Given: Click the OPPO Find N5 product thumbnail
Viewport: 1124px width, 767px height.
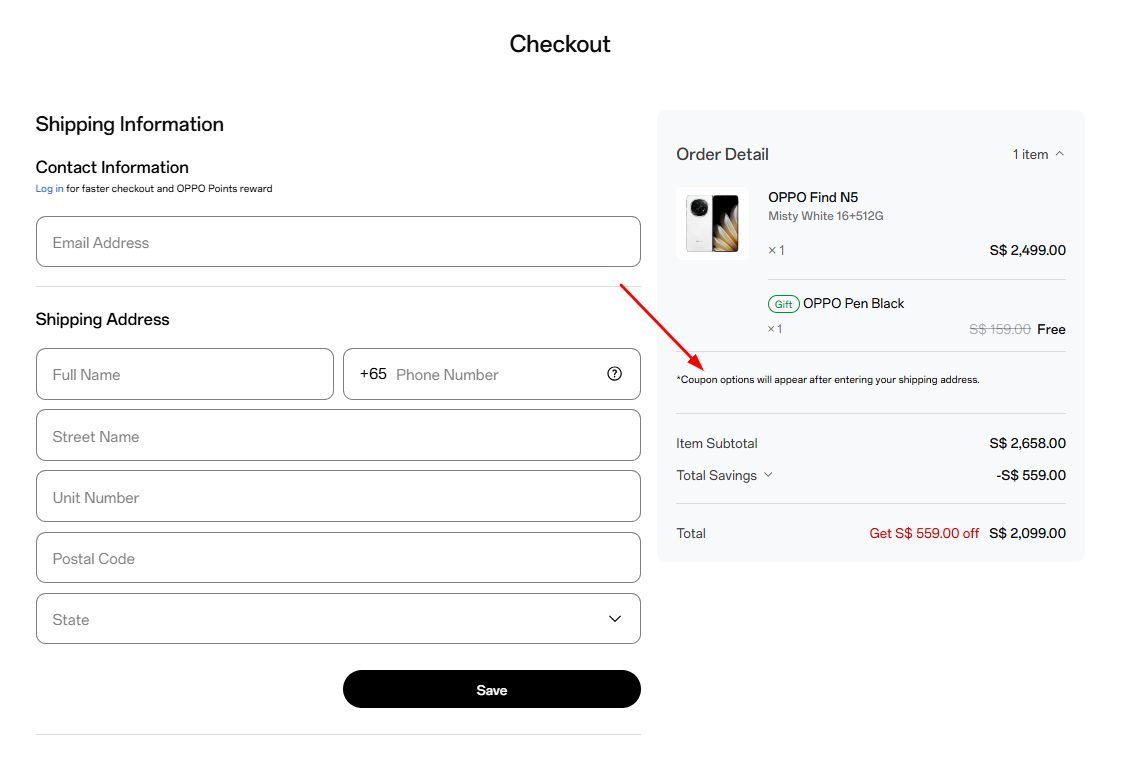Looking at the screenshot, I should click(x=712, y=222).
